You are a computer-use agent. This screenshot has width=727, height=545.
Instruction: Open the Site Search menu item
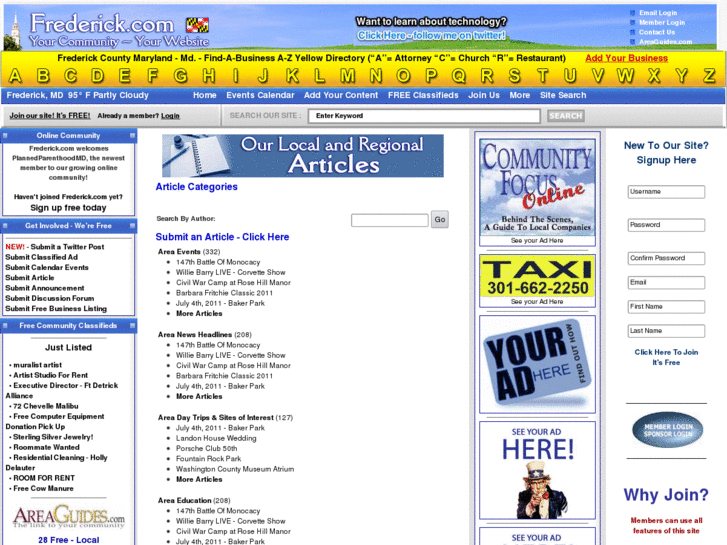[563, 95]
